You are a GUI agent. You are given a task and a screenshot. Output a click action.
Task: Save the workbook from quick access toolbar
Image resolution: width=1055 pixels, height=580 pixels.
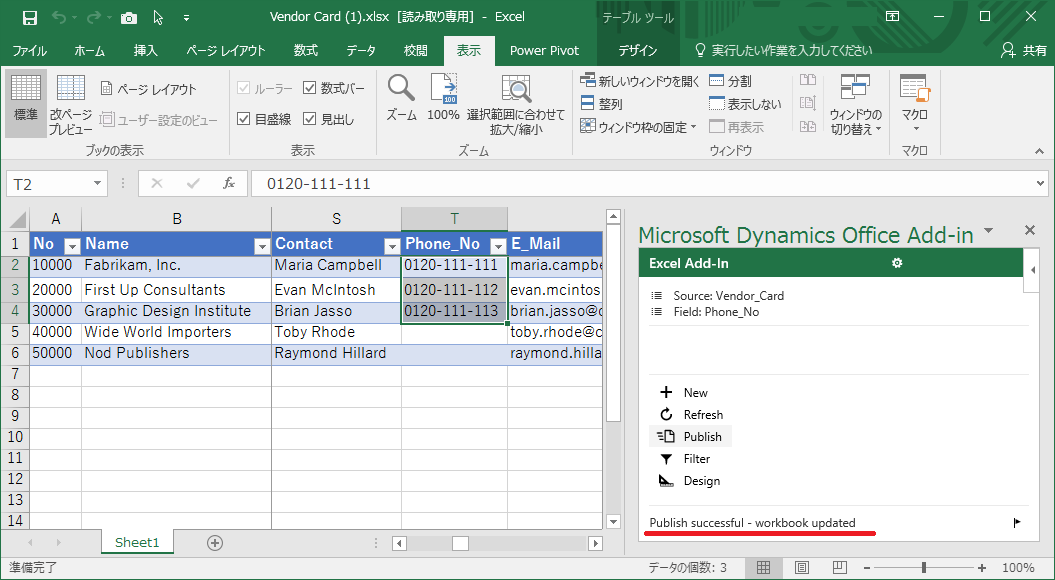pos(30,17)
